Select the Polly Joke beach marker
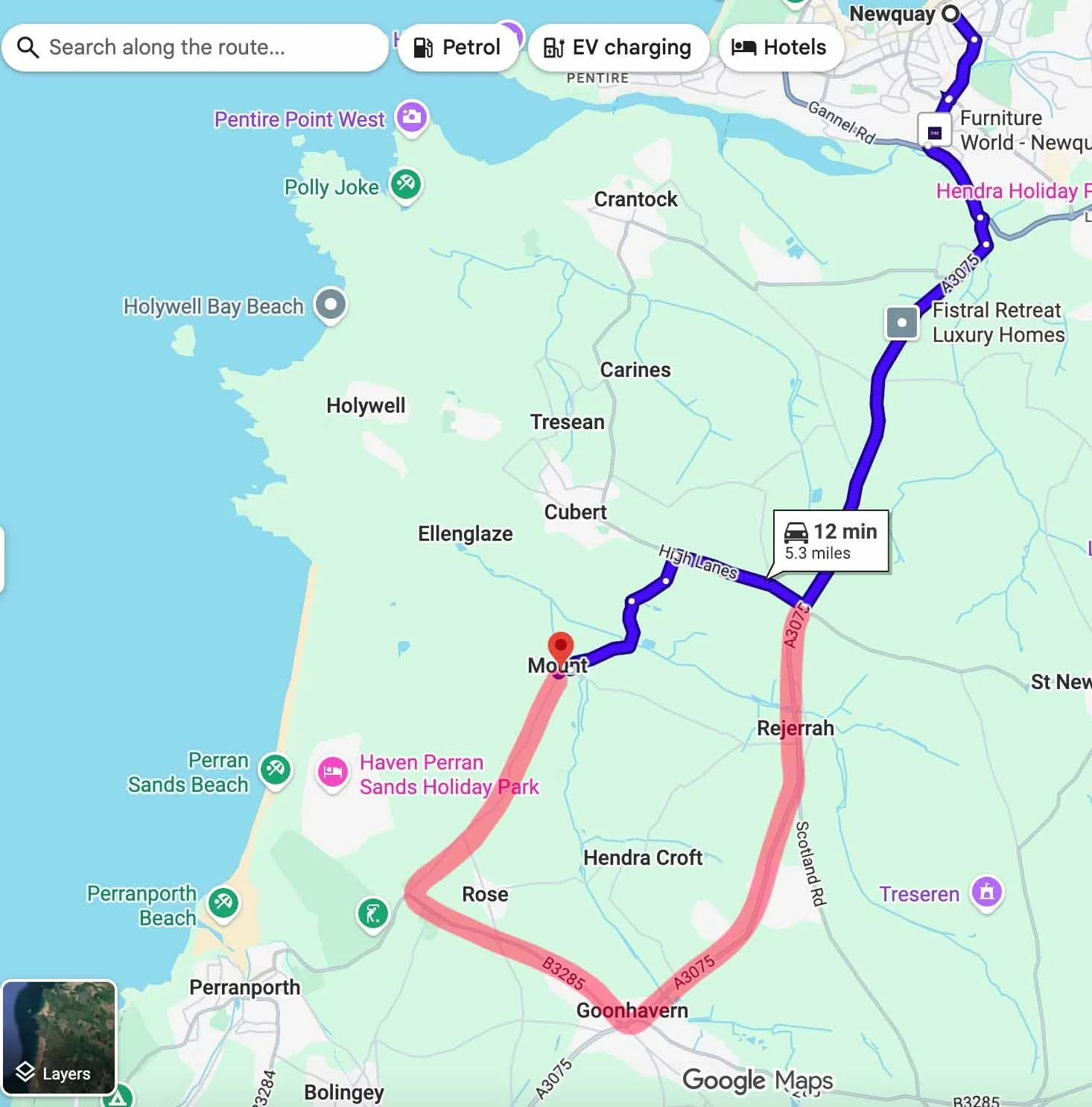 (406, 185)
